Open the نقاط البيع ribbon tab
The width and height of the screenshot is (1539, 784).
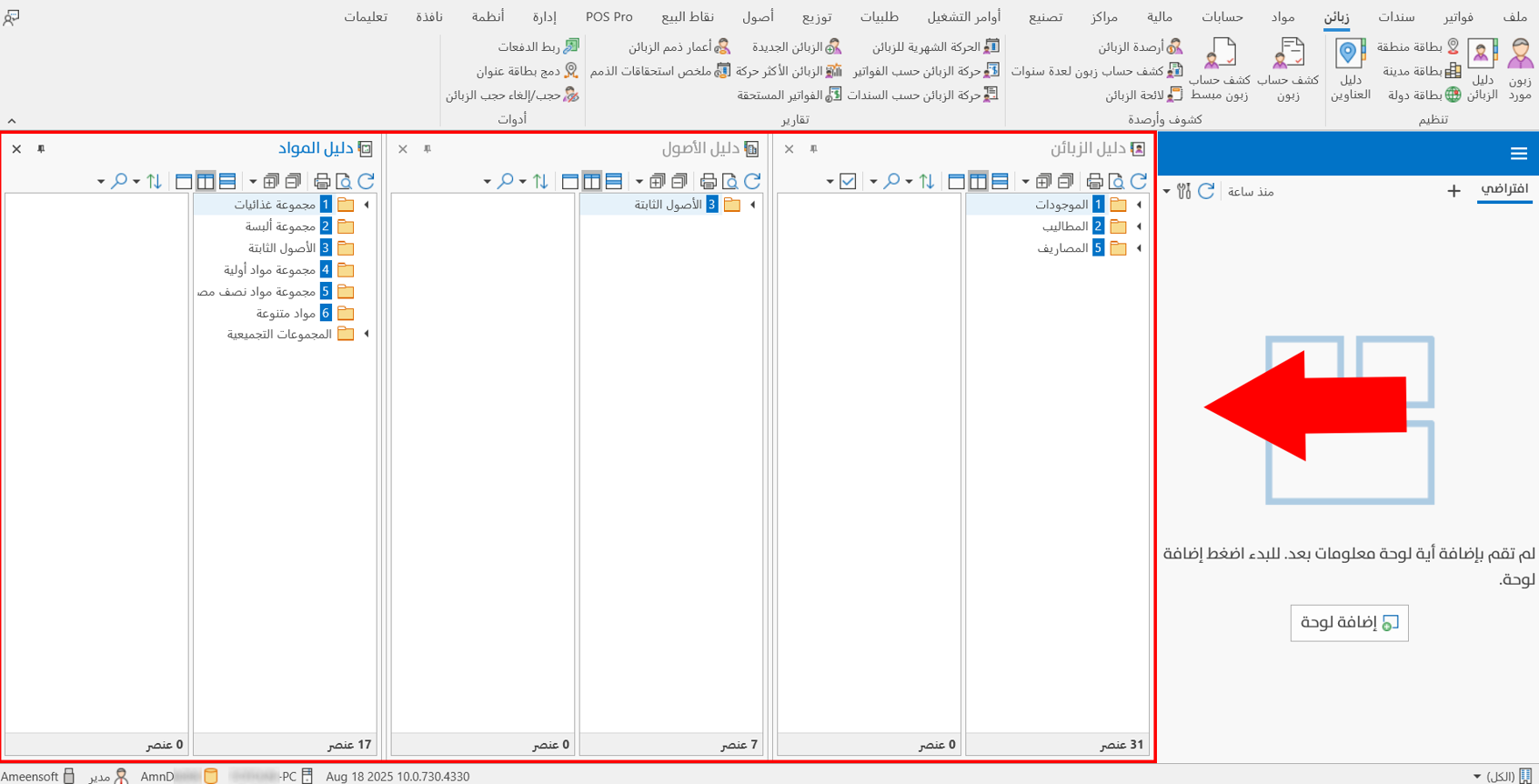click(x=688, y=16)
